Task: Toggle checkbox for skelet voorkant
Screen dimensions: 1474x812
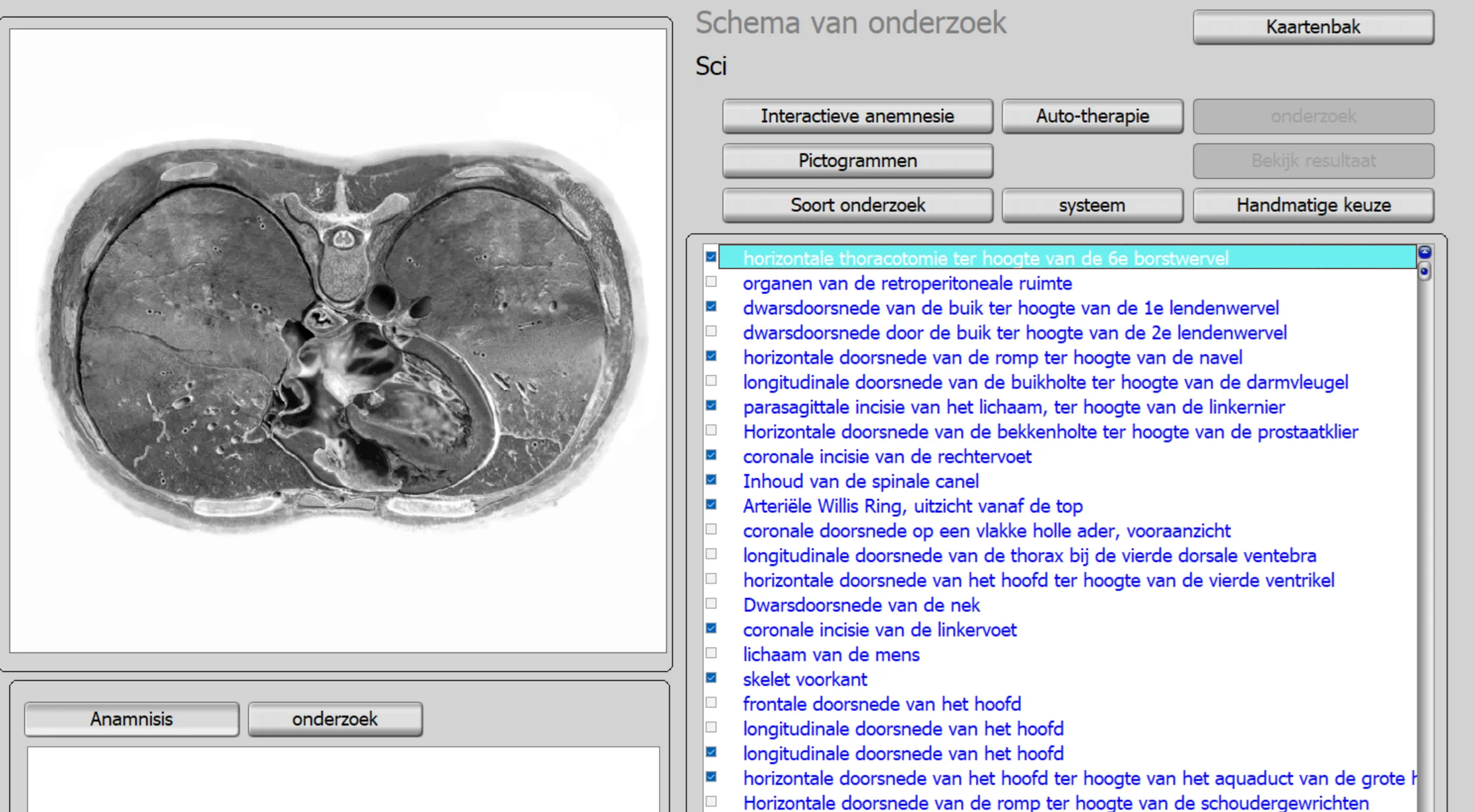Action: (711, 677)
